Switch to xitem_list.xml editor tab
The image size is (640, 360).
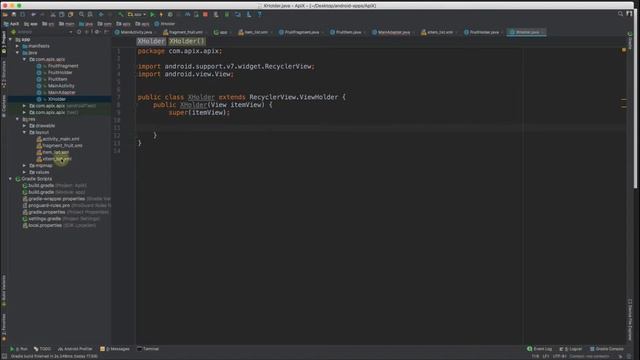(x=439, y=32)
